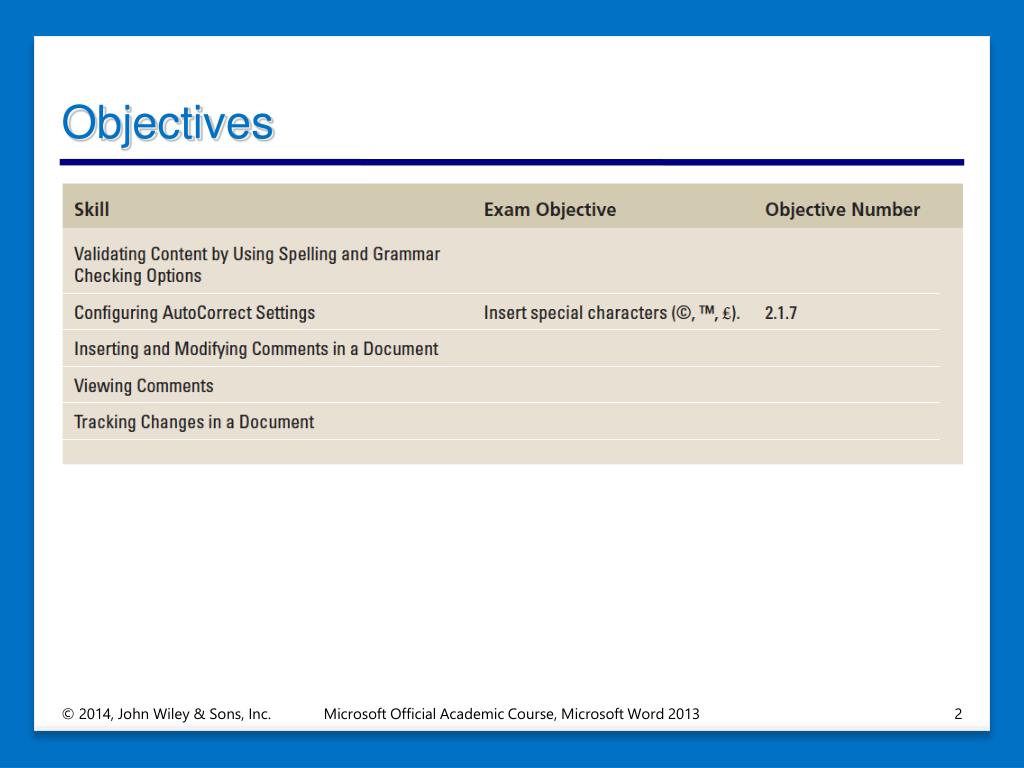This screenshot has width=1024, height=768.
Task: Select the Exam Objective column header
Action: pyautogui.click(x=550, y=210)
